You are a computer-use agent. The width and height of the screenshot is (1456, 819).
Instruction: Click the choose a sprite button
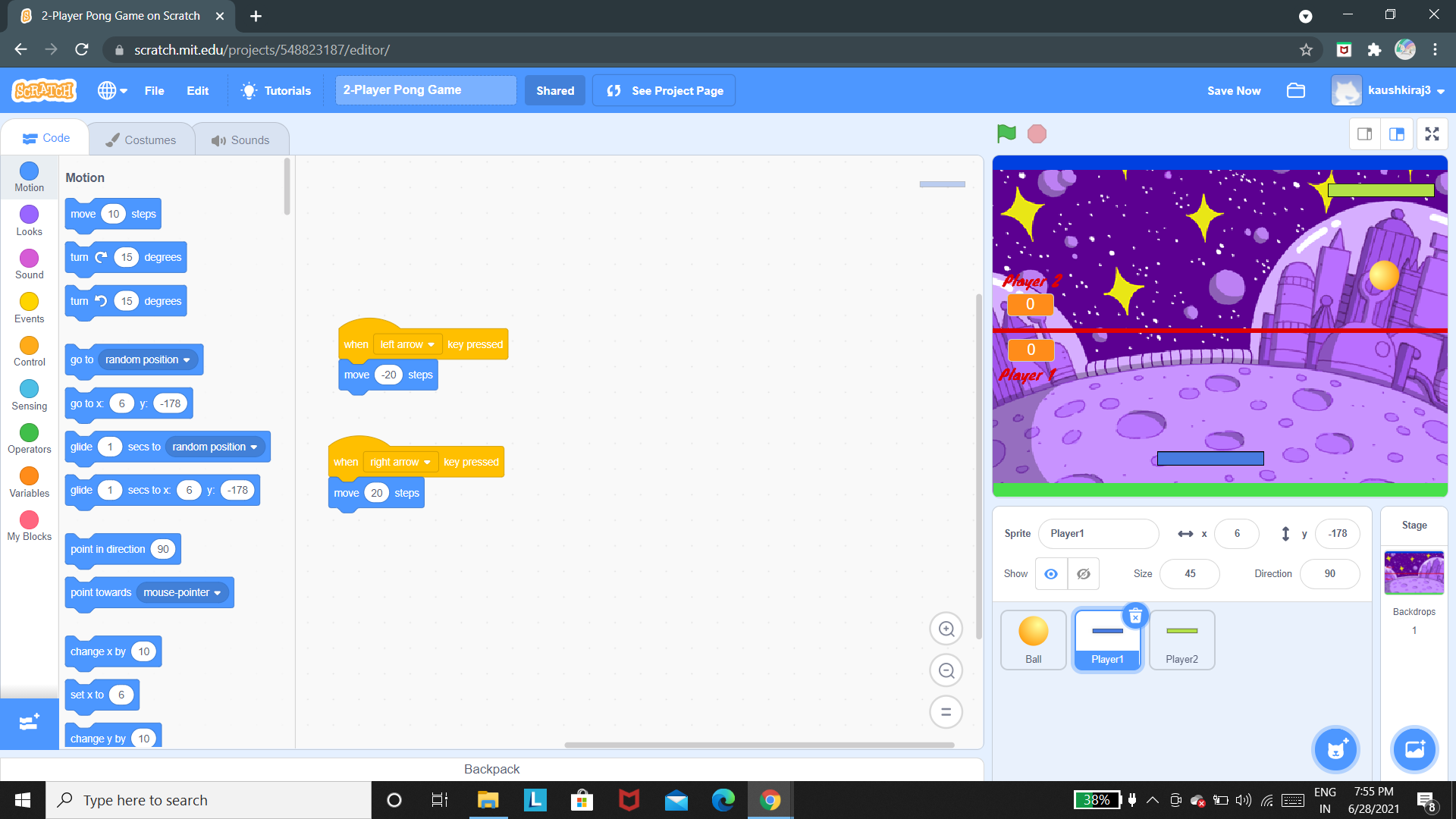pos(1335,750)
